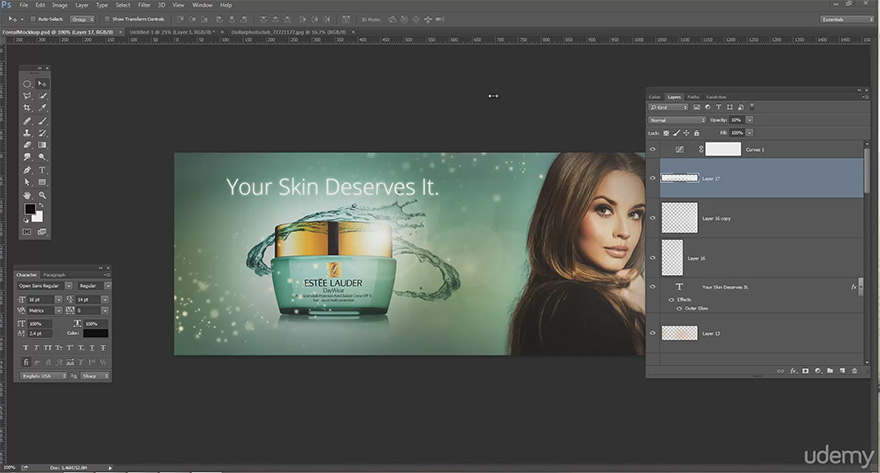
Task: Open the Opacity slider arrow
Action: 749,120
